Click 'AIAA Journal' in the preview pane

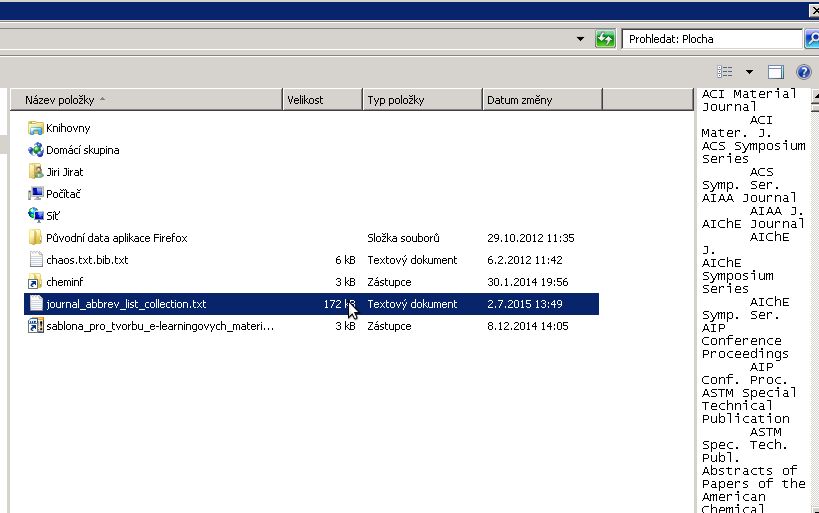[x=749, y=197]
